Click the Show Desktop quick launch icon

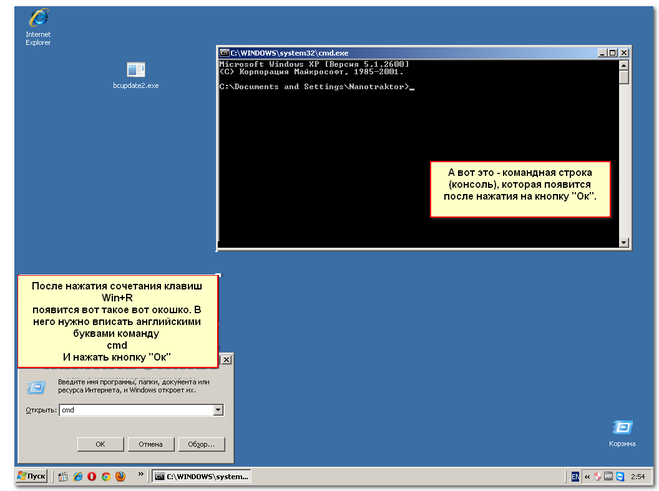63,476
